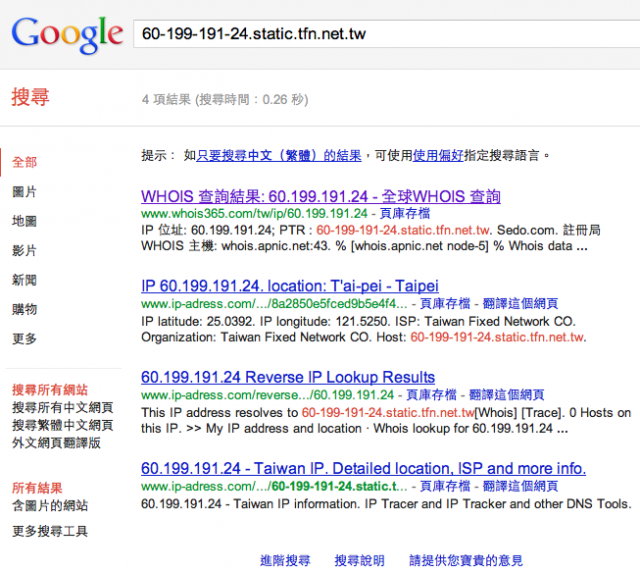
Task: Switch to 圖片 image results
Action: coord(24,192)
